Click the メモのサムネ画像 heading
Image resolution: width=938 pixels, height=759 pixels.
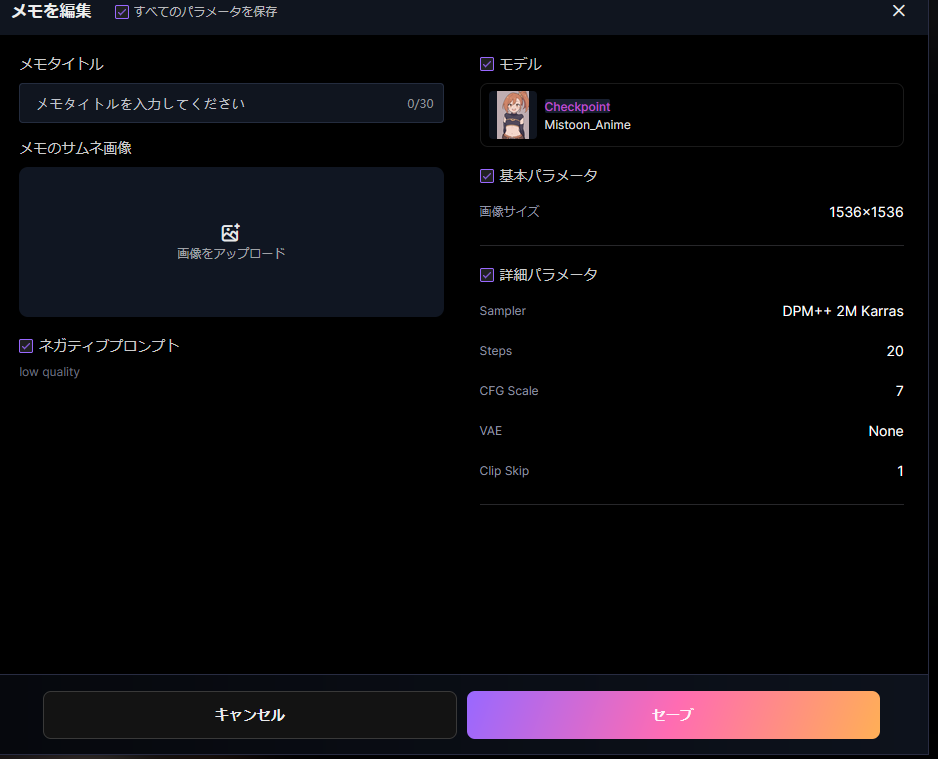pyautogui.click(x=76, y=148)
